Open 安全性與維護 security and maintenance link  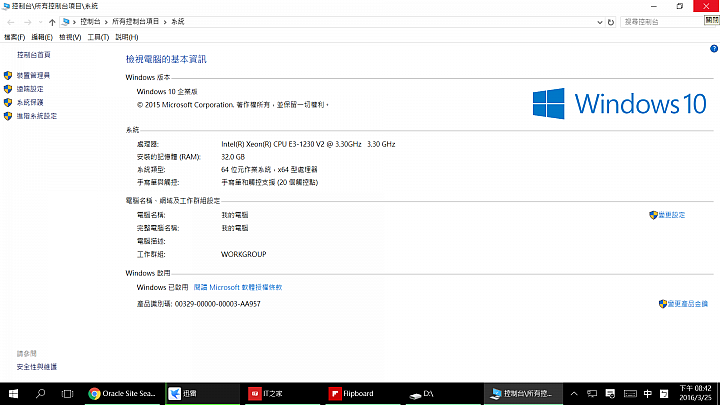(x=37, y=367)
